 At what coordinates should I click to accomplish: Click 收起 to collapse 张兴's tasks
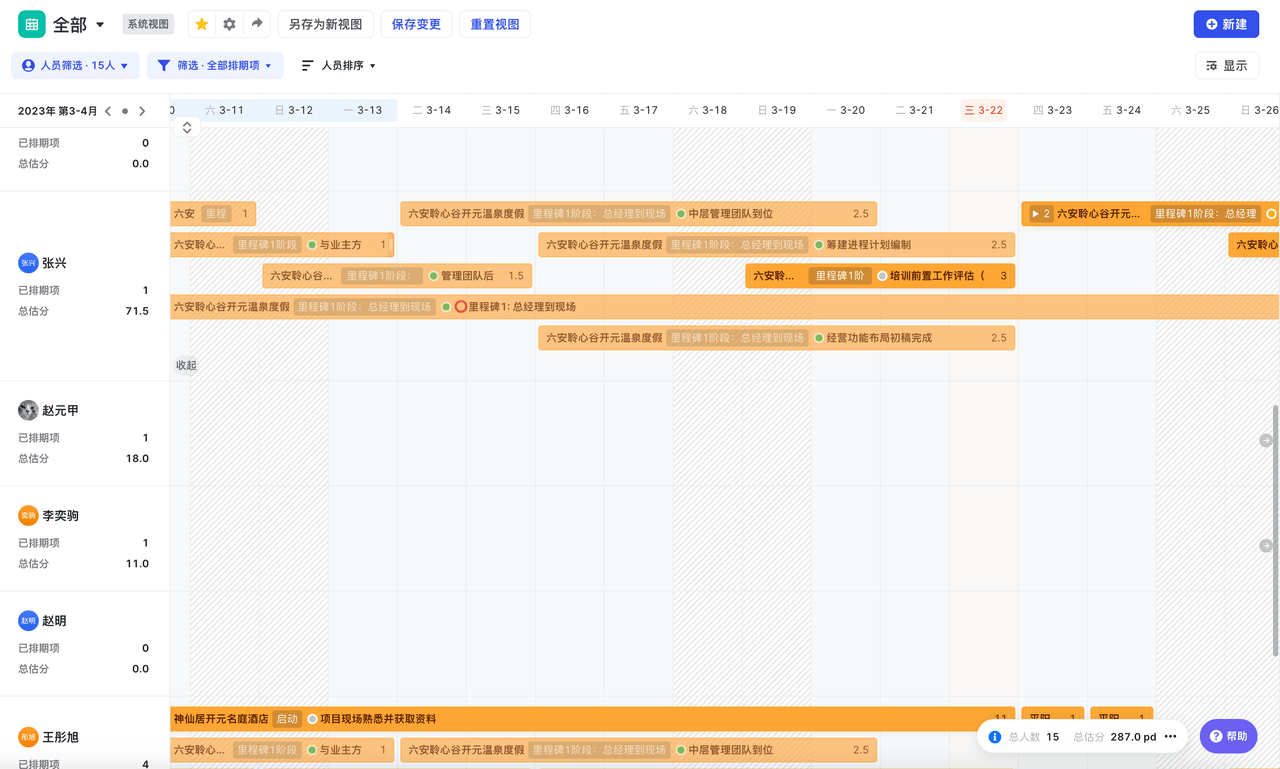pos(186,365)
